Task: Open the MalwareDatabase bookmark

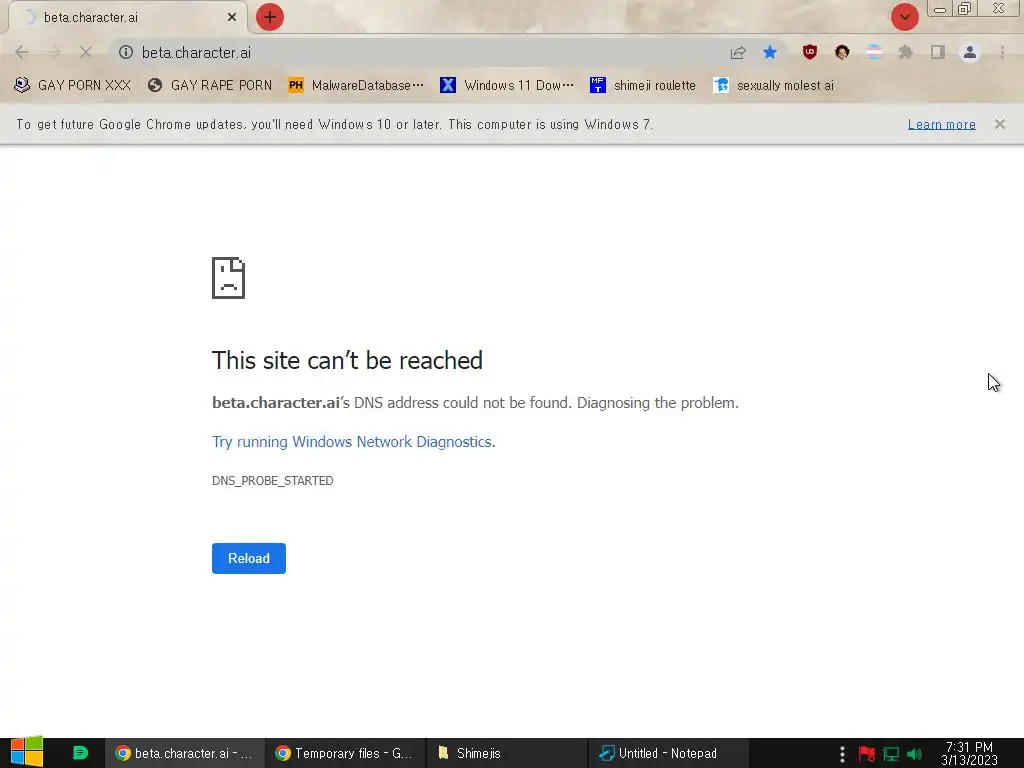Action: coord(356,85)
